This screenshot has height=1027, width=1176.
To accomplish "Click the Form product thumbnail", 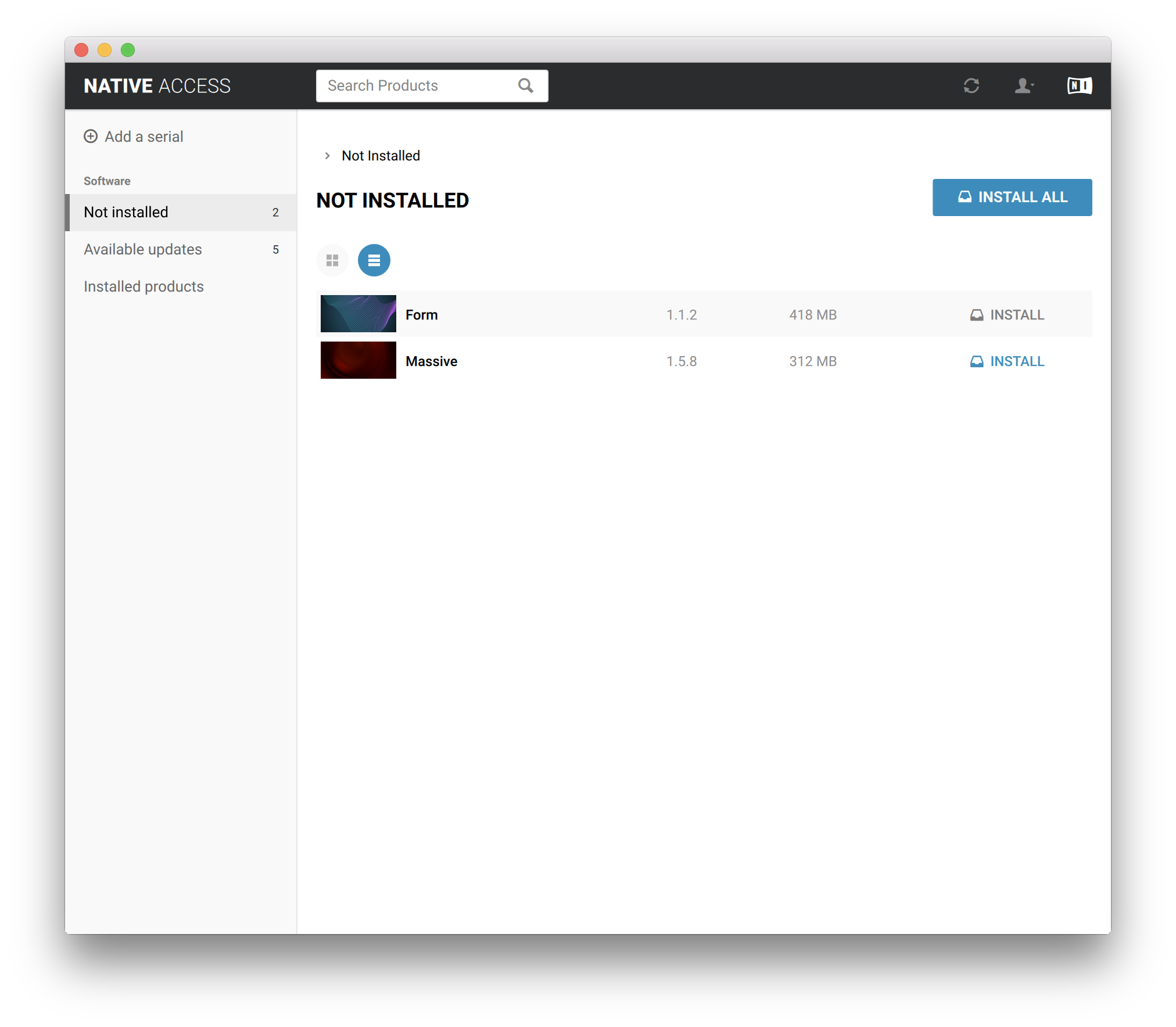I will (358, 314).
